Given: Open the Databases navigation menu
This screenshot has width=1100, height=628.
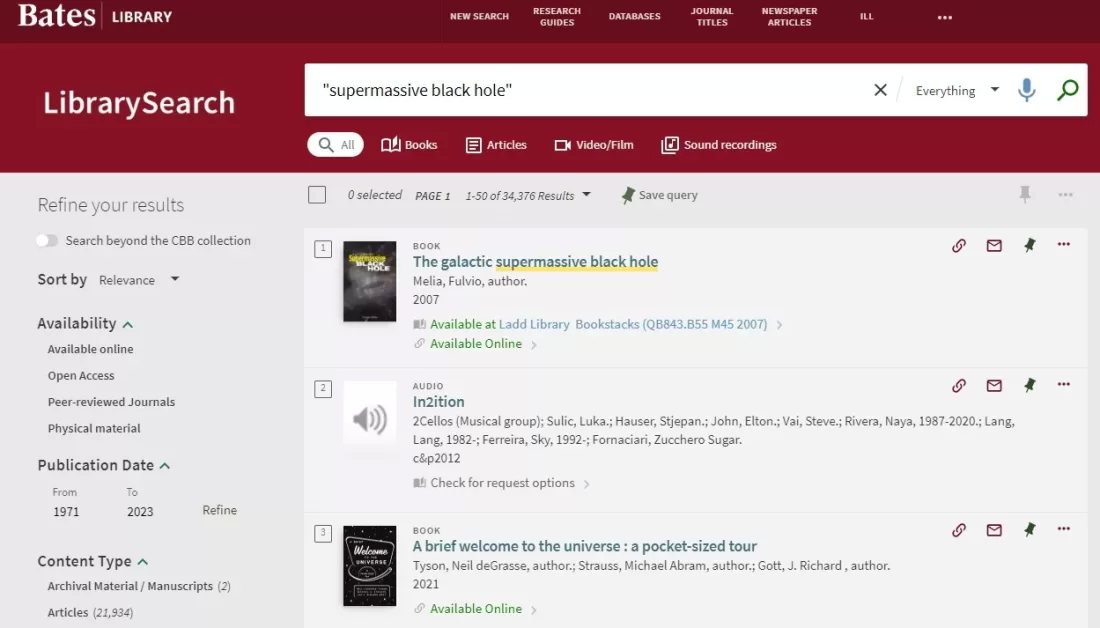Looking at the screenshot, I should (635, 16).
